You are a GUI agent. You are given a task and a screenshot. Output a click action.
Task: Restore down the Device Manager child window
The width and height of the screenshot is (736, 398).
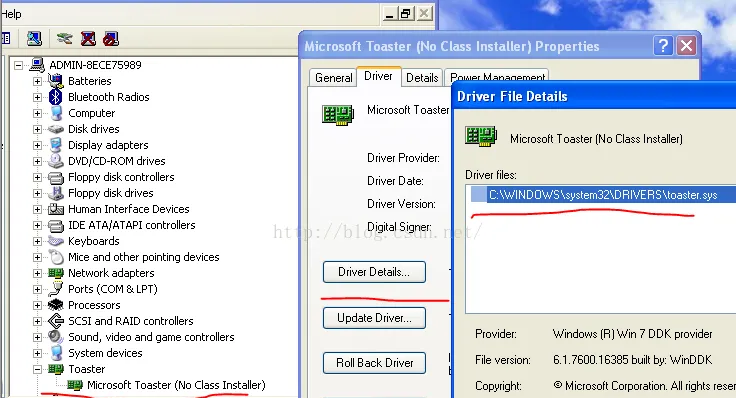[x=405, y=14]
